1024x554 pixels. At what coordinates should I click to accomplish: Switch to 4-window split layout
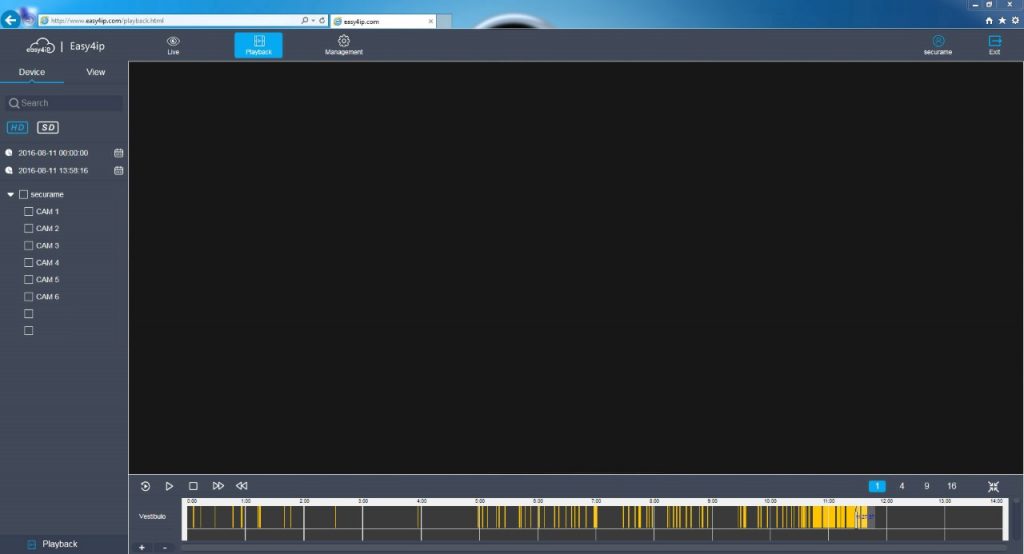[x=902, y=486]
